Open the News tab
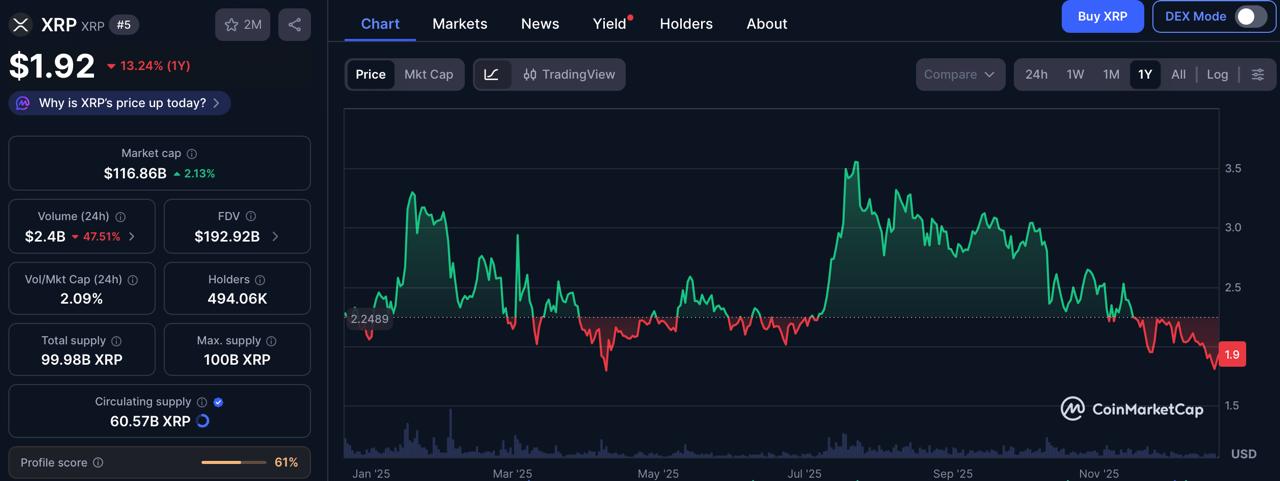1280x481 pixels. point(540,23)
